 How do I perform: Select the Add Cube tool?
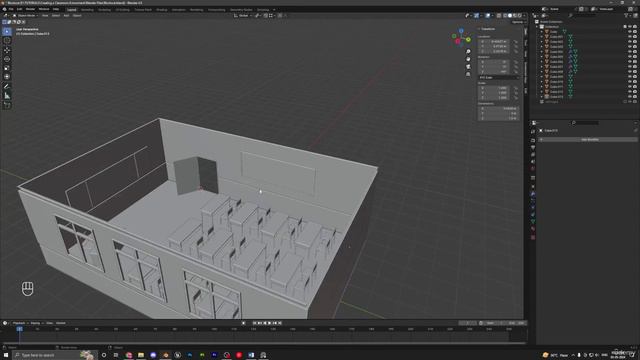click(x=7, y=105)
